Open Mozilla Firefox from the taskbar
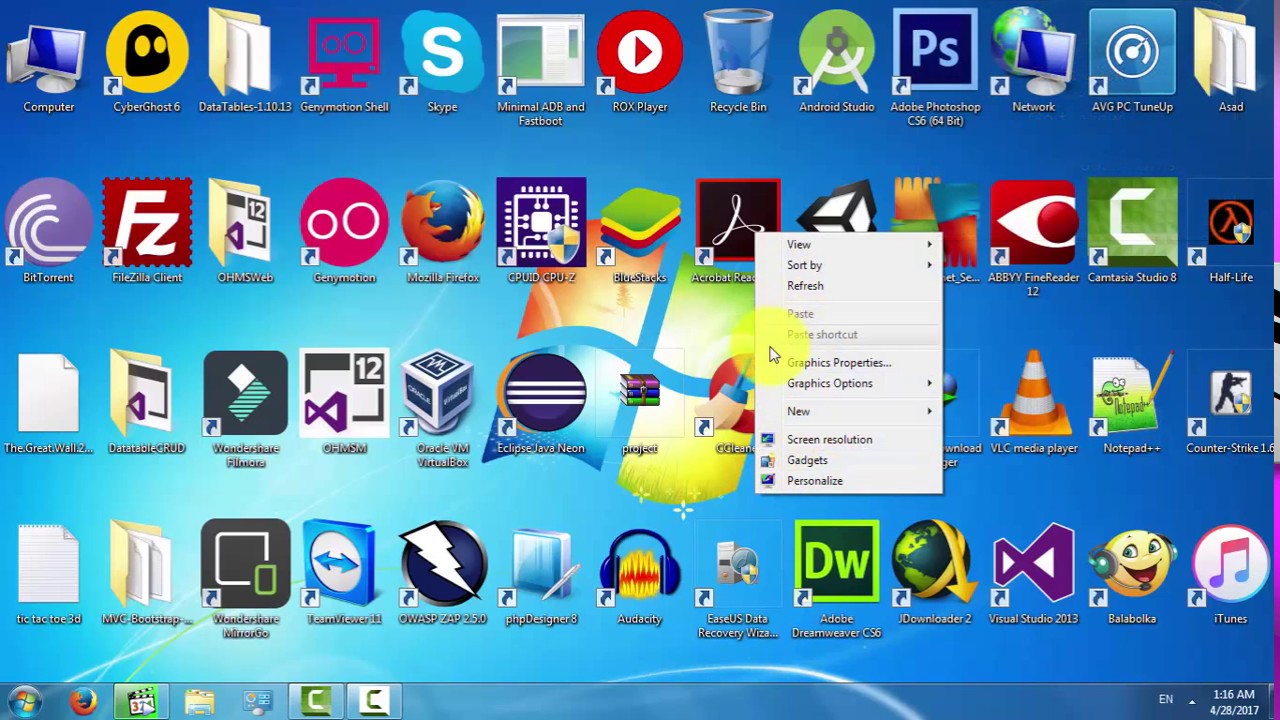The image size is (1280, 720). 83,701
